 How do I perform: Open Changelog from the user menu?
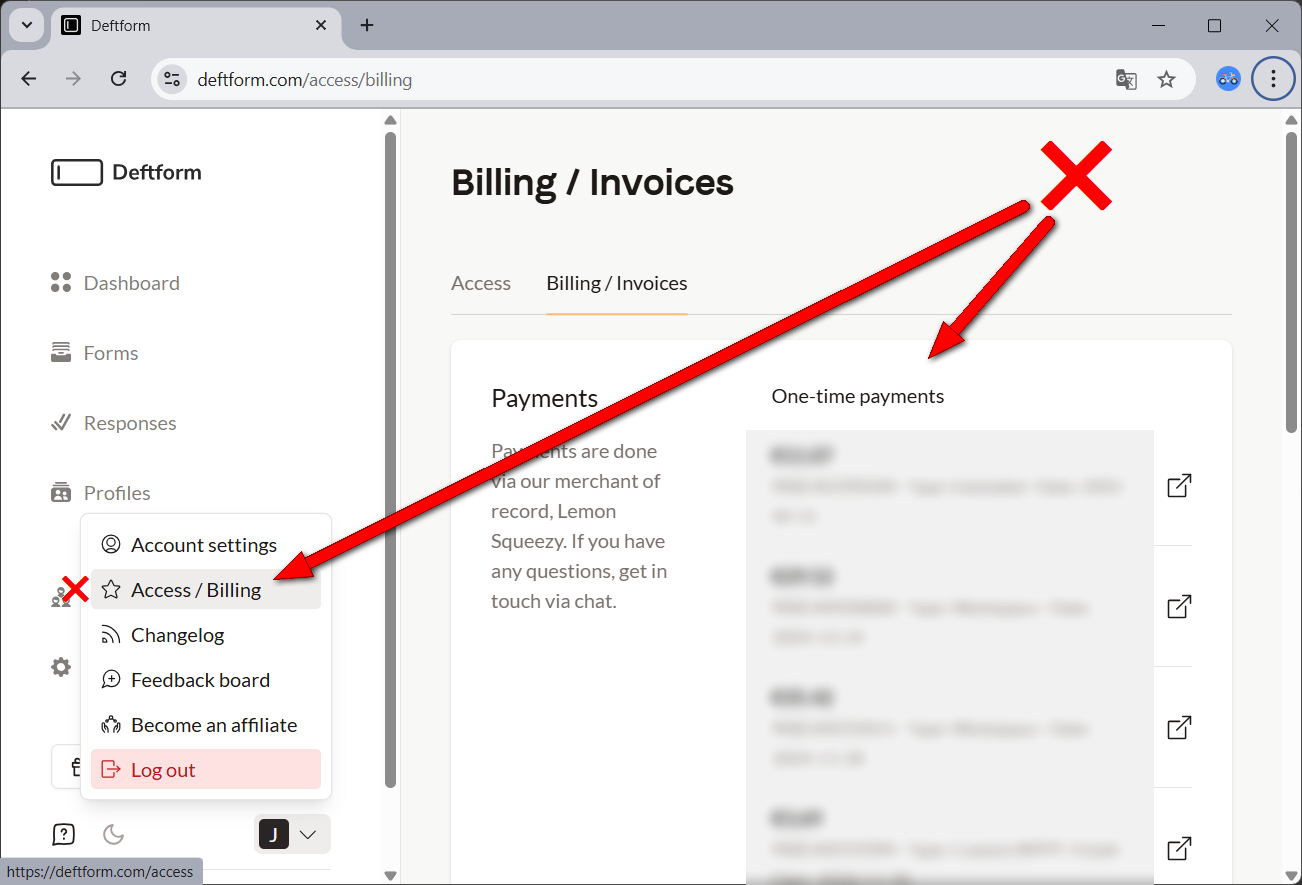[x=206, y=635]
